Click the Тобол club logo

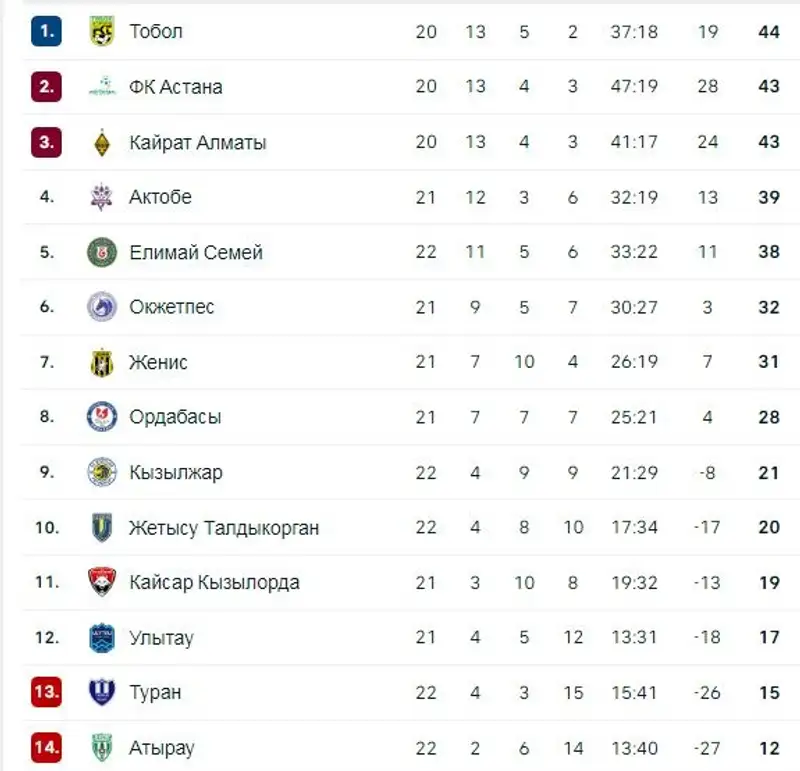click(x=102, y=31)
